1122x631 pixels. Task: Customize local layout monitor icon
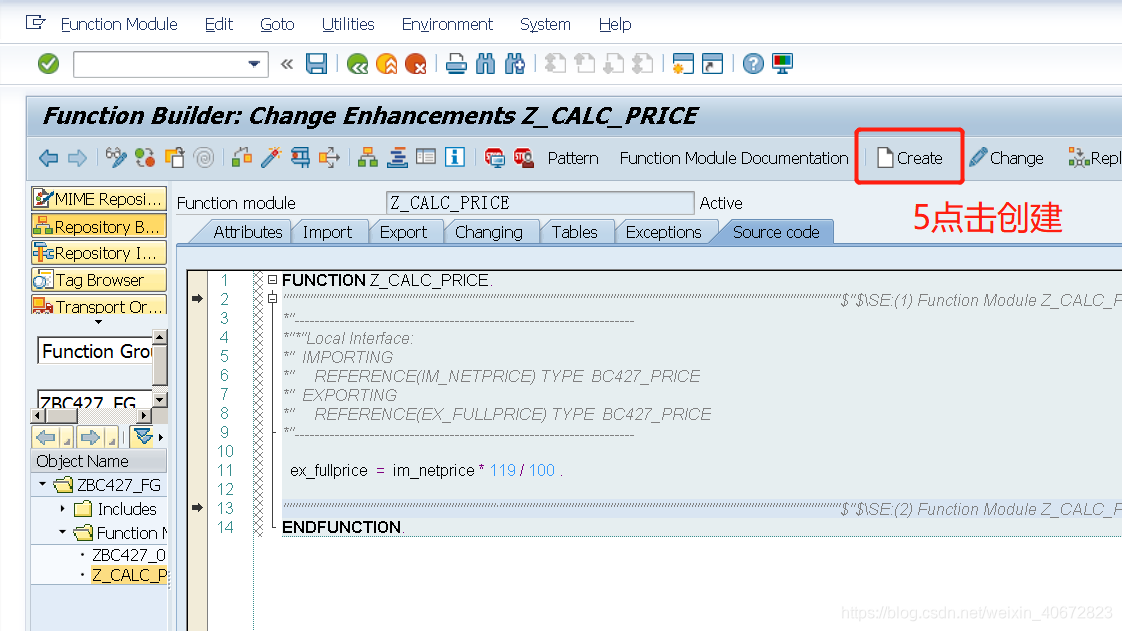point(782,64)
